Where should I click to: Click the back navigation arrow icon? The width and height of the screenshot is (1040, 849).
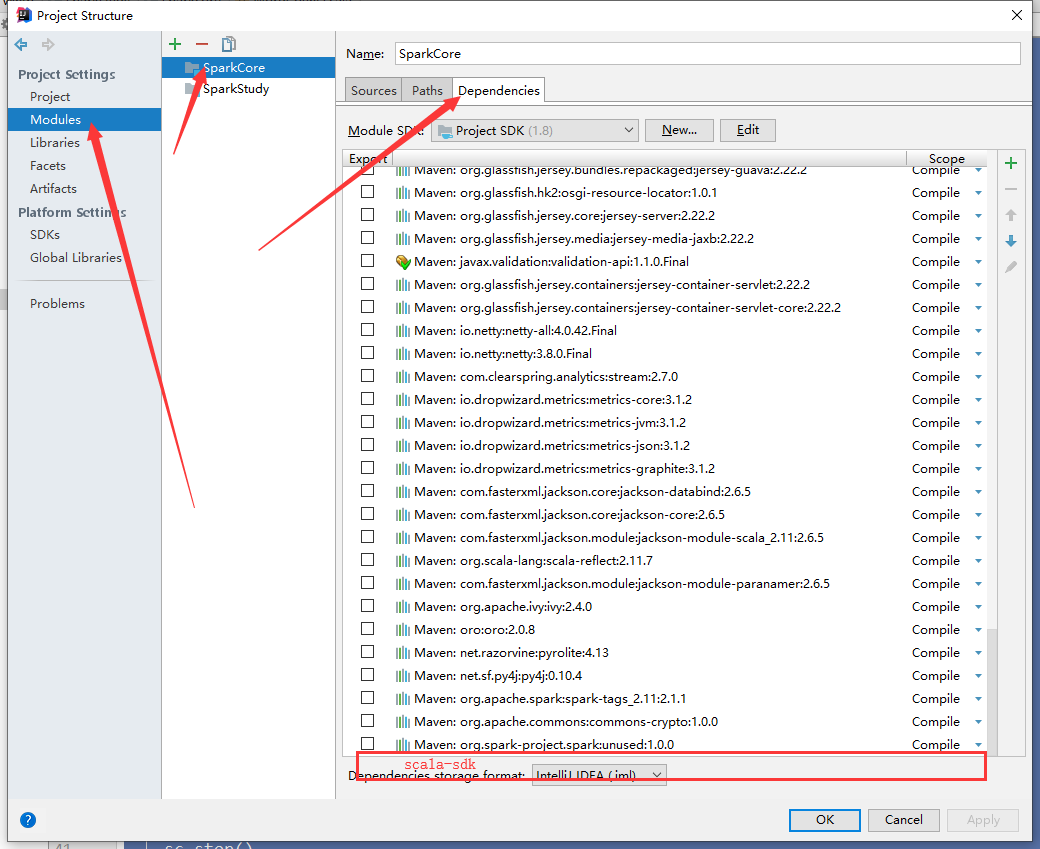pos(21,44)
